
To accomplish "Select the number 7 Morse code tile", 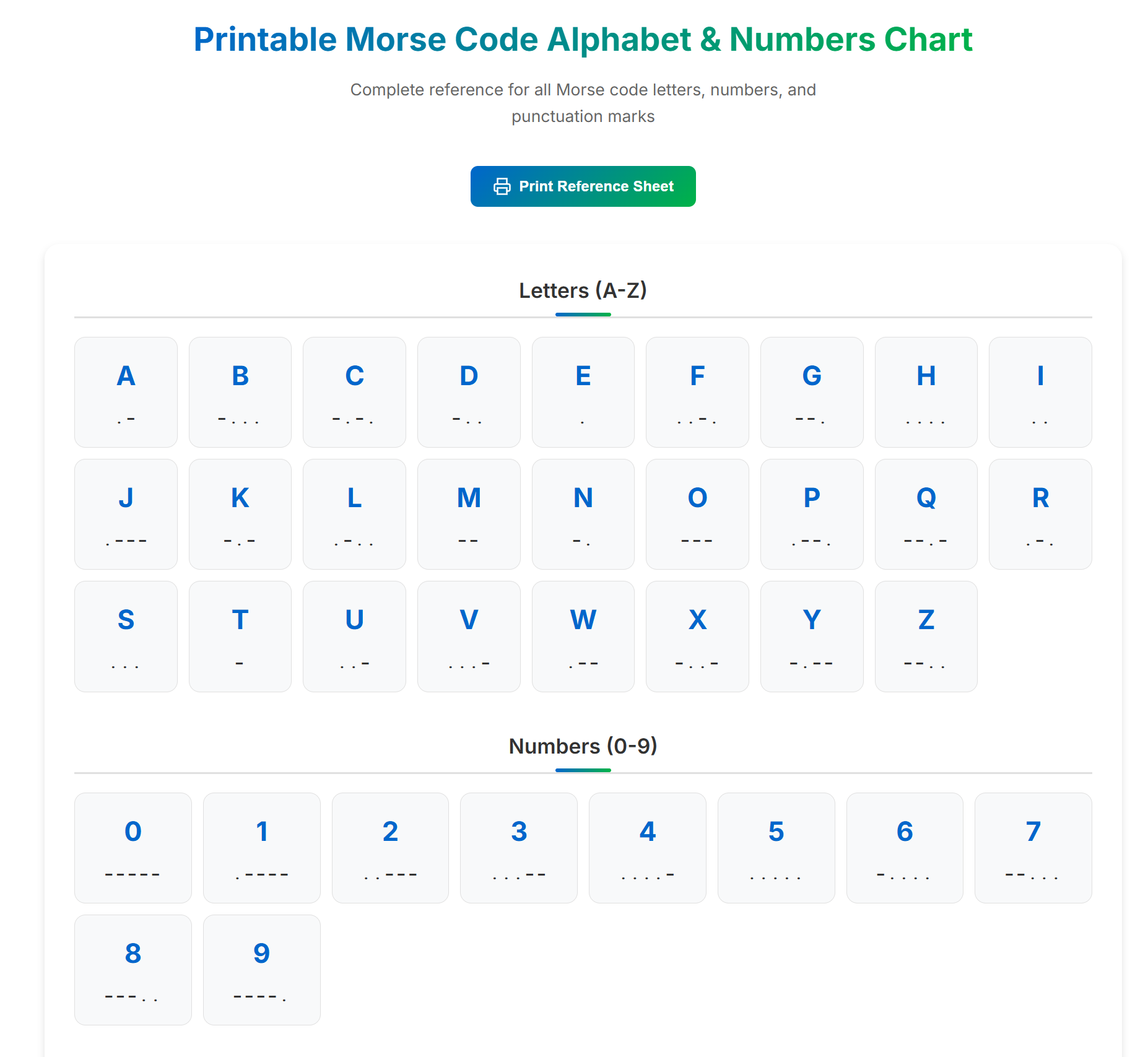I will point(1033,848).
